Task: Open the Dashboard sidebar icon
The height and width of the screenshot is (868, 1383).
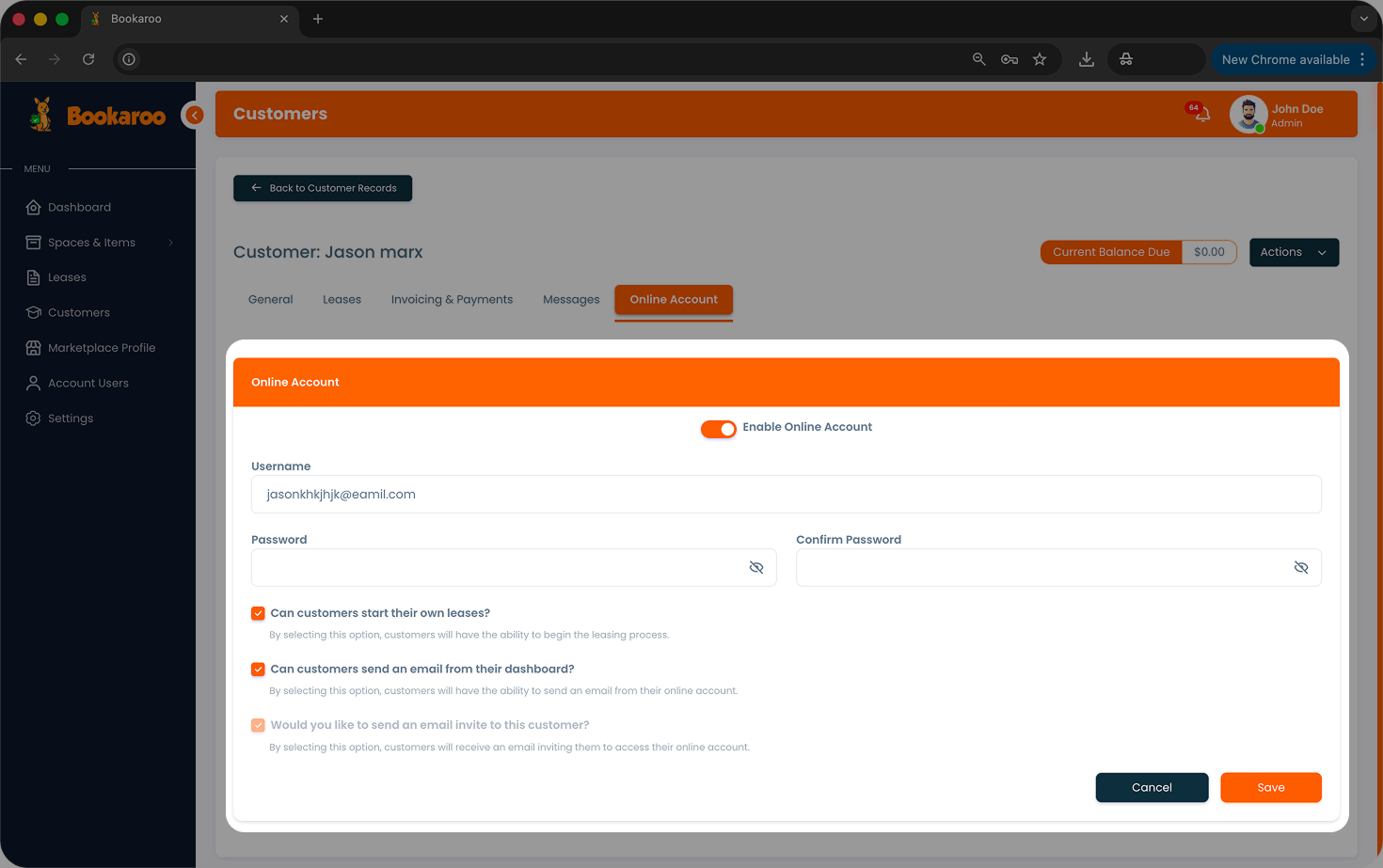Action: [x=33, y=207]
